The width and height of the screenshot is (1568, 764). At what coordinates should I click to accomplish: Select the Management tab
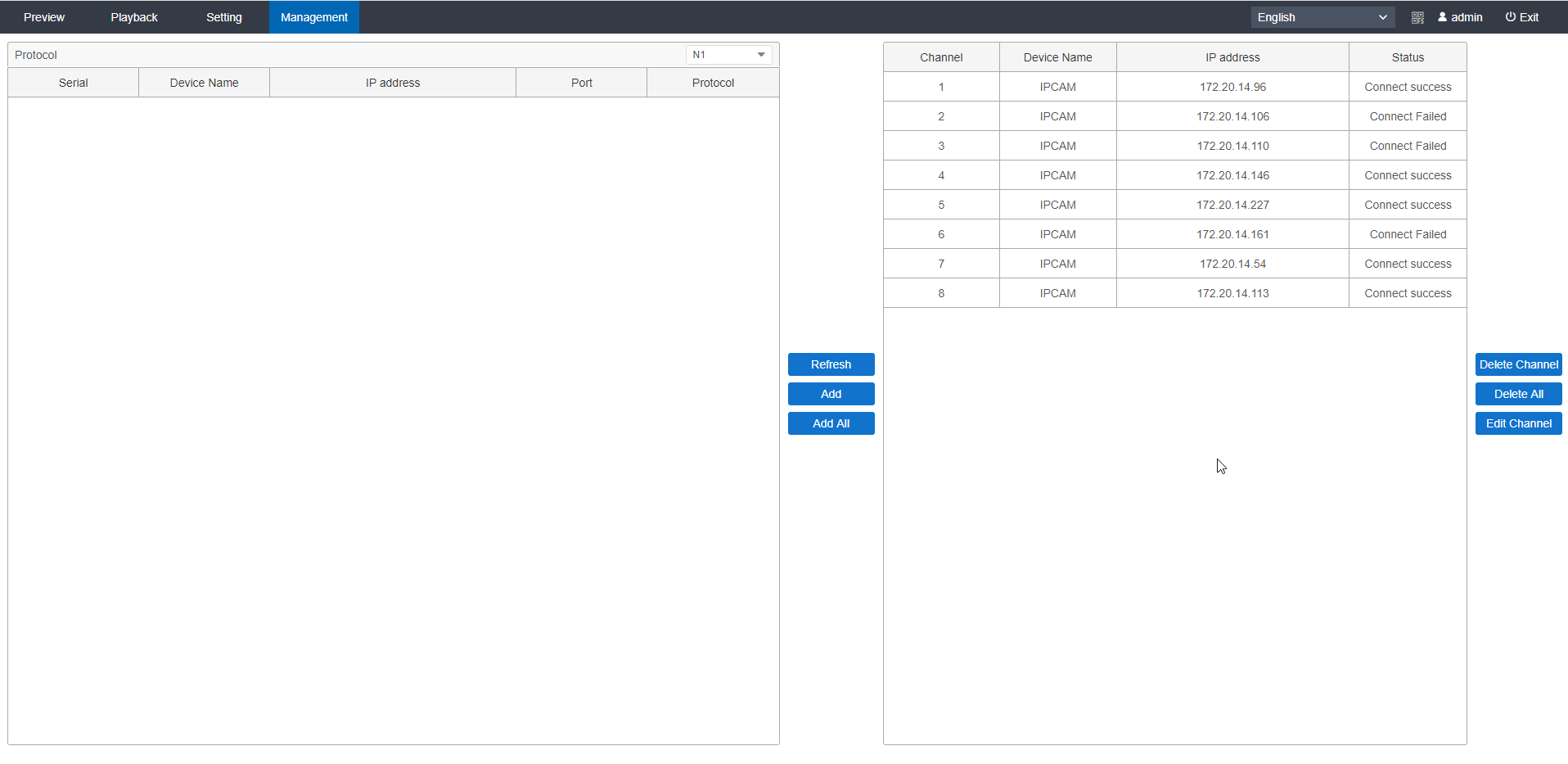(x=313, y=17)
